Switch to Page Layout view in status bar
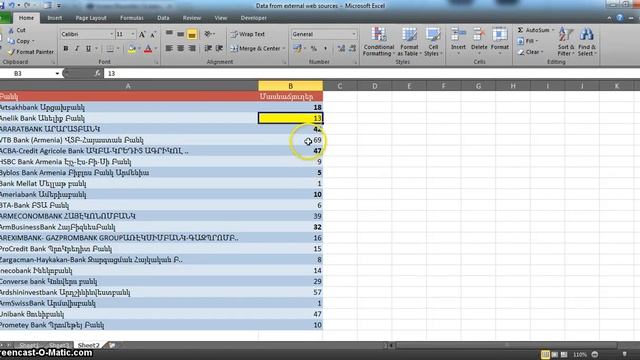The image size is (640, 360). 555,354
